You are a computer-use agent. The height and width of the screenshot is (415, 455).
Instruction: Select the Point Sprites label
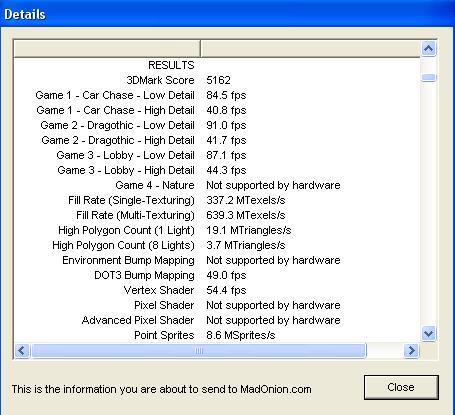pyautogui.click(x=164, y=335)
